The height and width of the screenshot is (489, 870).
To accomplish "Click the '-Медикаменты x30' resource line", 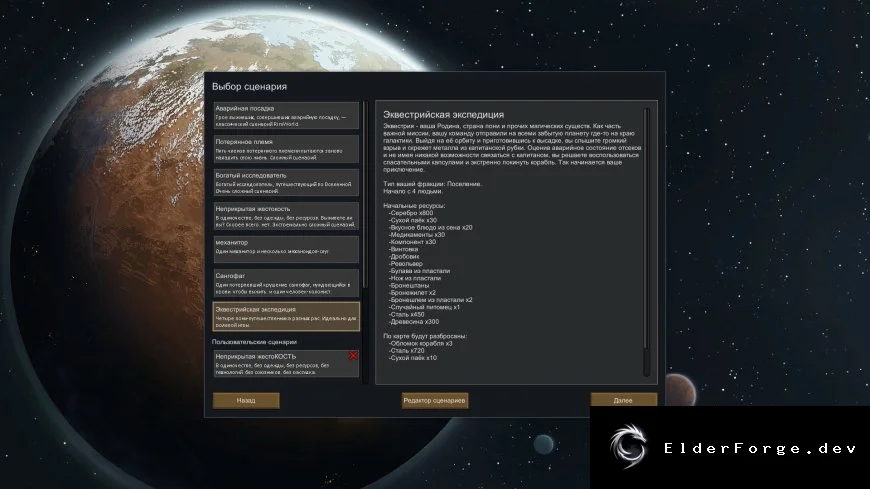I will click(x=416, y=234).
